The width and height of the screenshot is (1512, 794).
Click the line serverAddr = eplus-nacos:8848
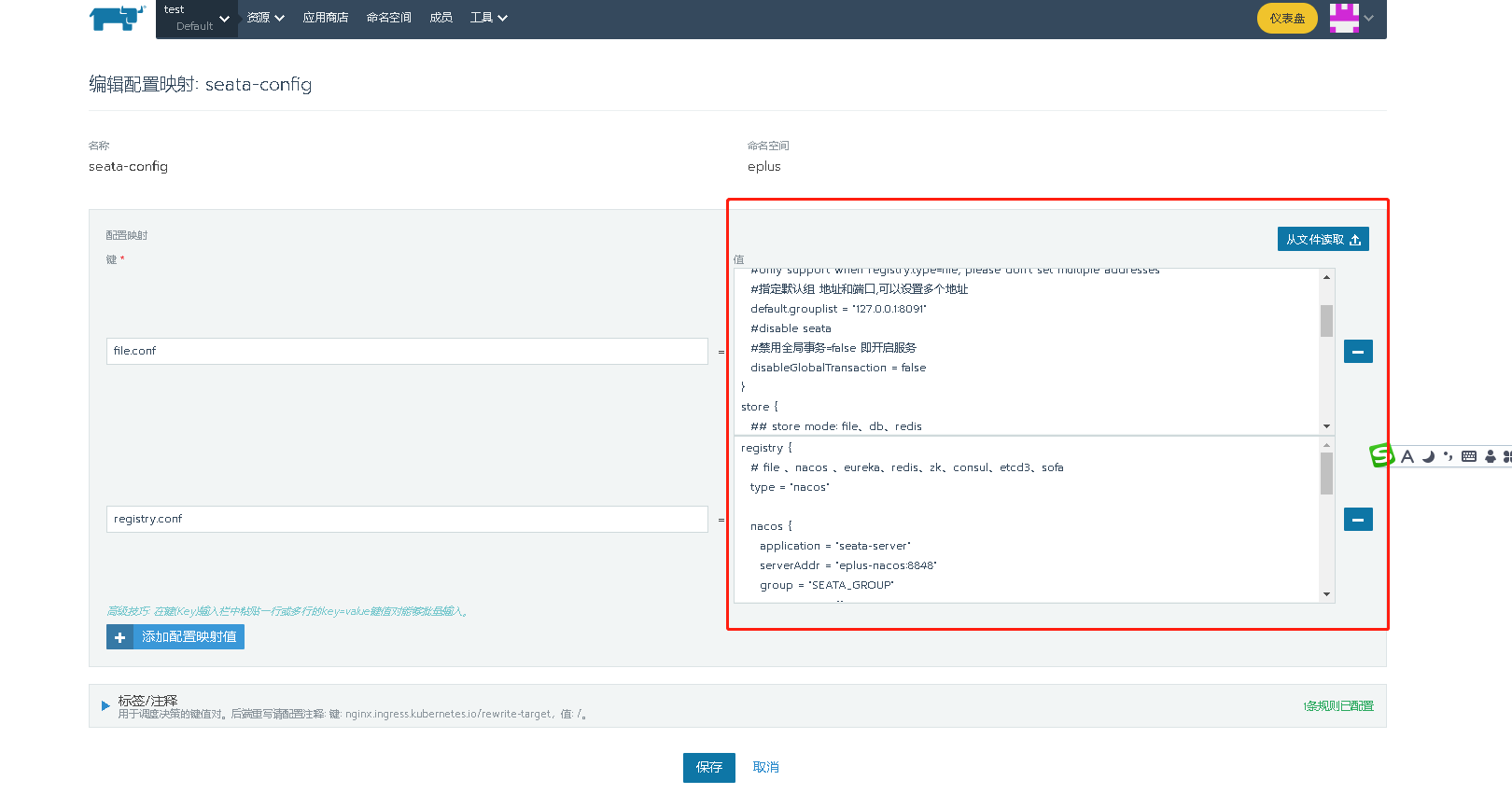click(x=848, y=565)
